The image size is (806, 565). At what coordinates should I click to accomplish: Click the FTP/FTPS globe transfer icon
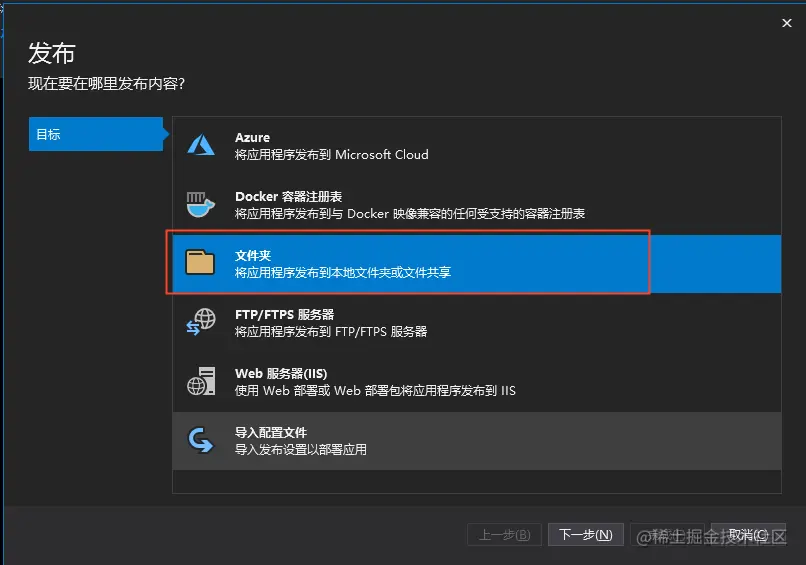[x=200, y=322]
